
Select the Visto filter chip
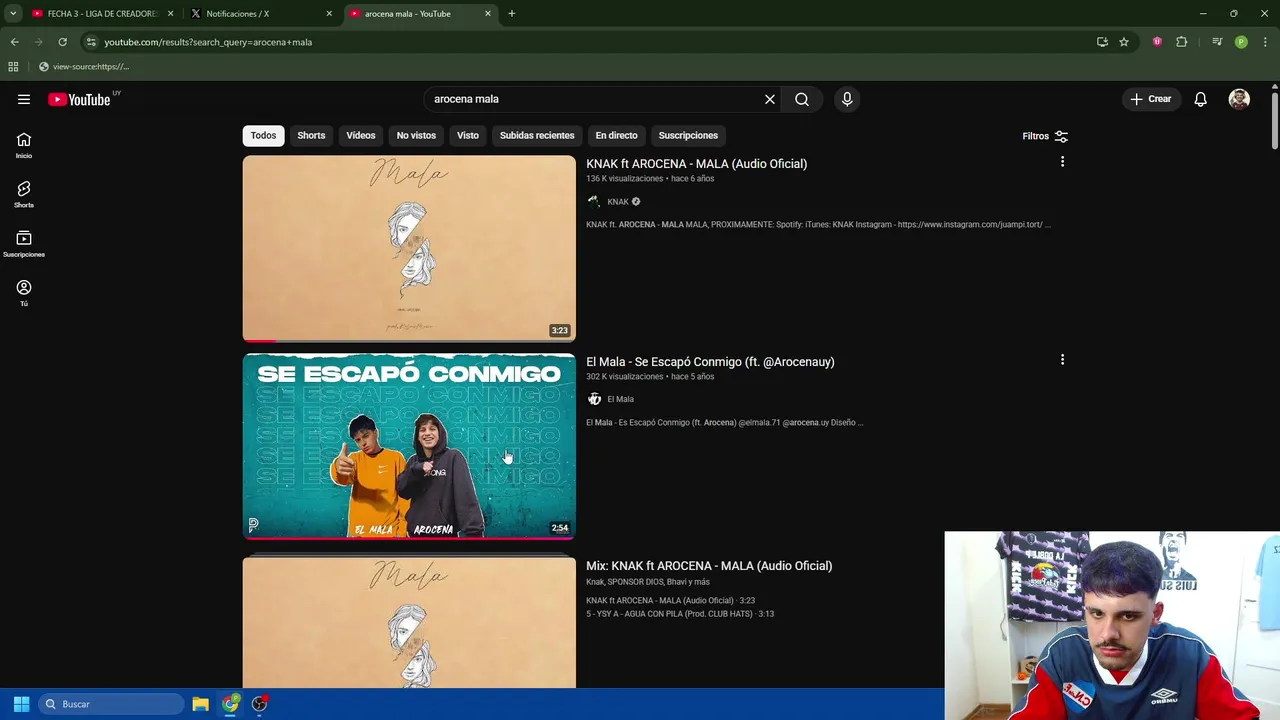(468, 135)
